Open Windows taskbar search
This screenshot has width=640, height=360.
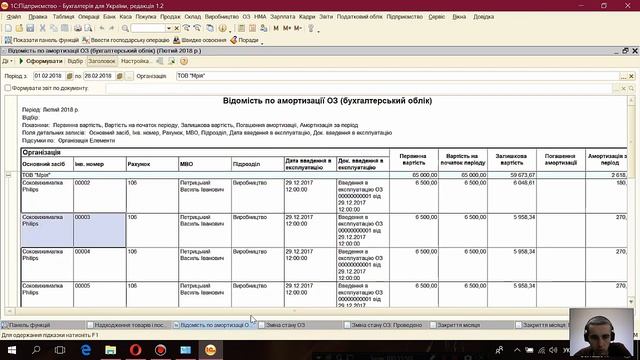36,350
